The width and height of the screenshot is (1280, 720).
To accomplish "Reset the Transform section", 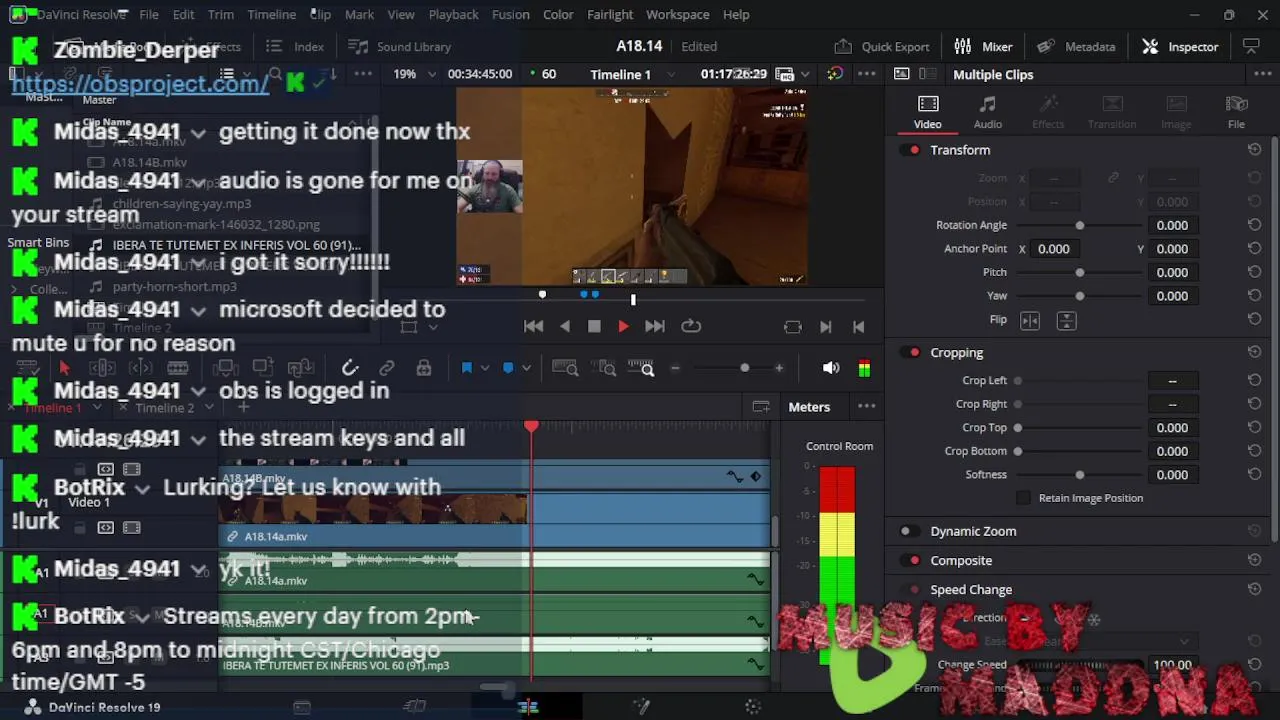I will tap(1254, 150).
